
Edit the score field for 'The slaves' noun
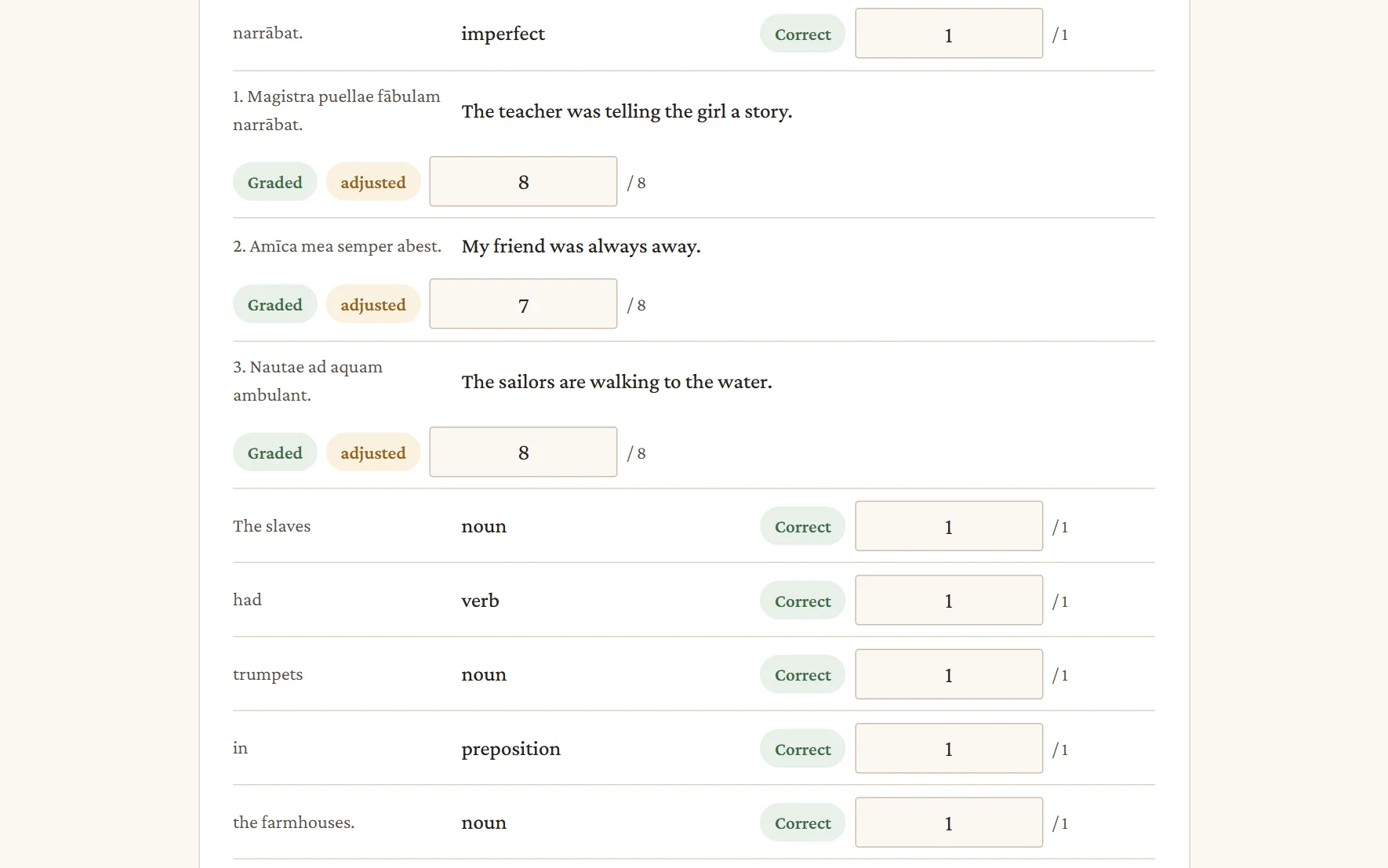[x=949, y=526]
